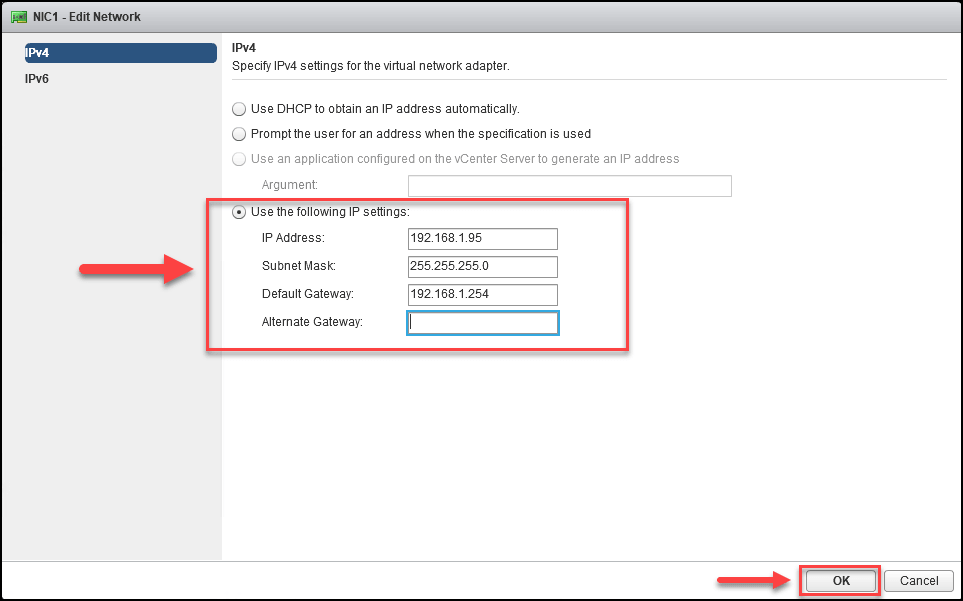This screenshot has height=601, width=963.
Task: Choose Prompt the user for an address option
Action: click(239, 134)
